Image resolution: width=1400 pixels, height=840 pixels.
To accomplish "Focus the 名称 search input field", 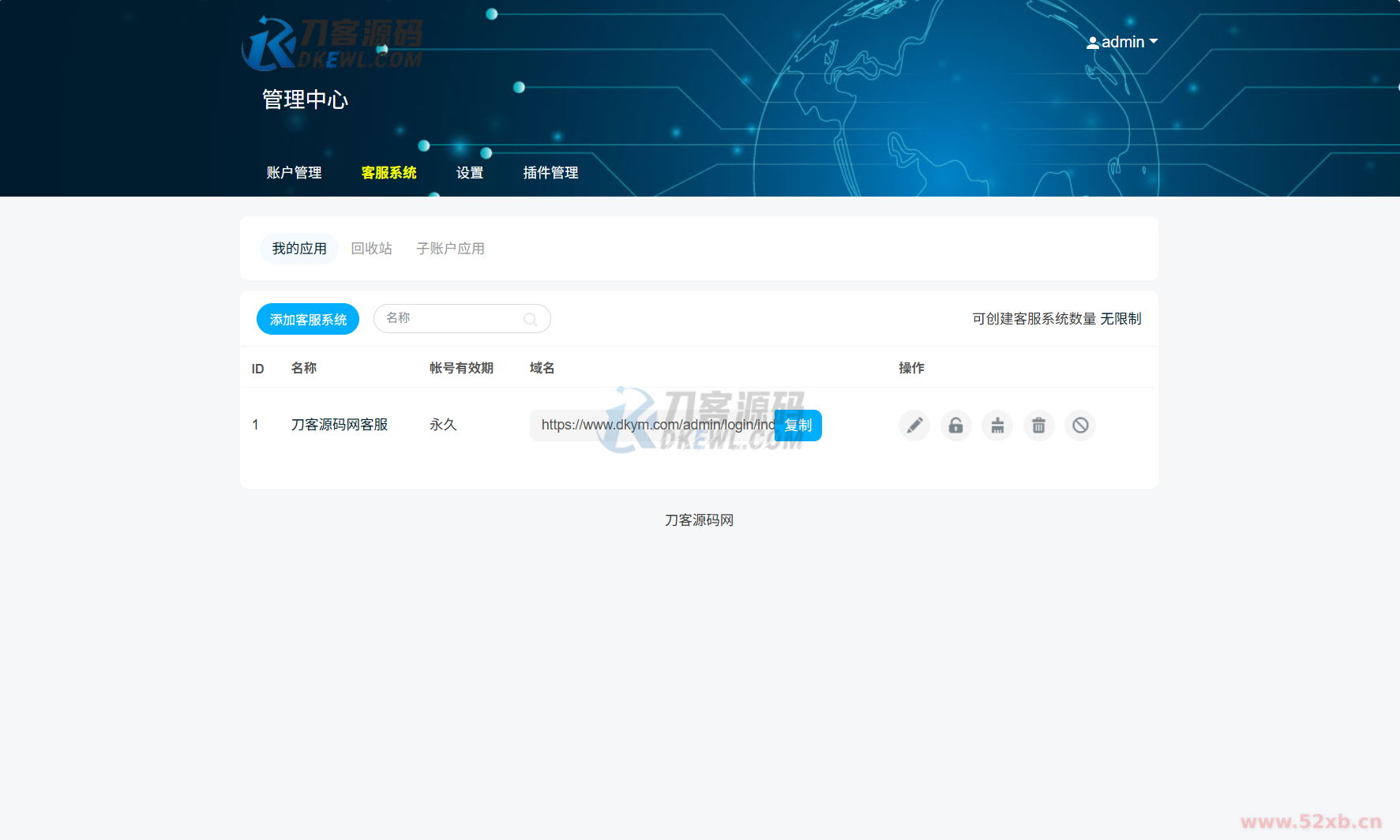I will 450,318.
